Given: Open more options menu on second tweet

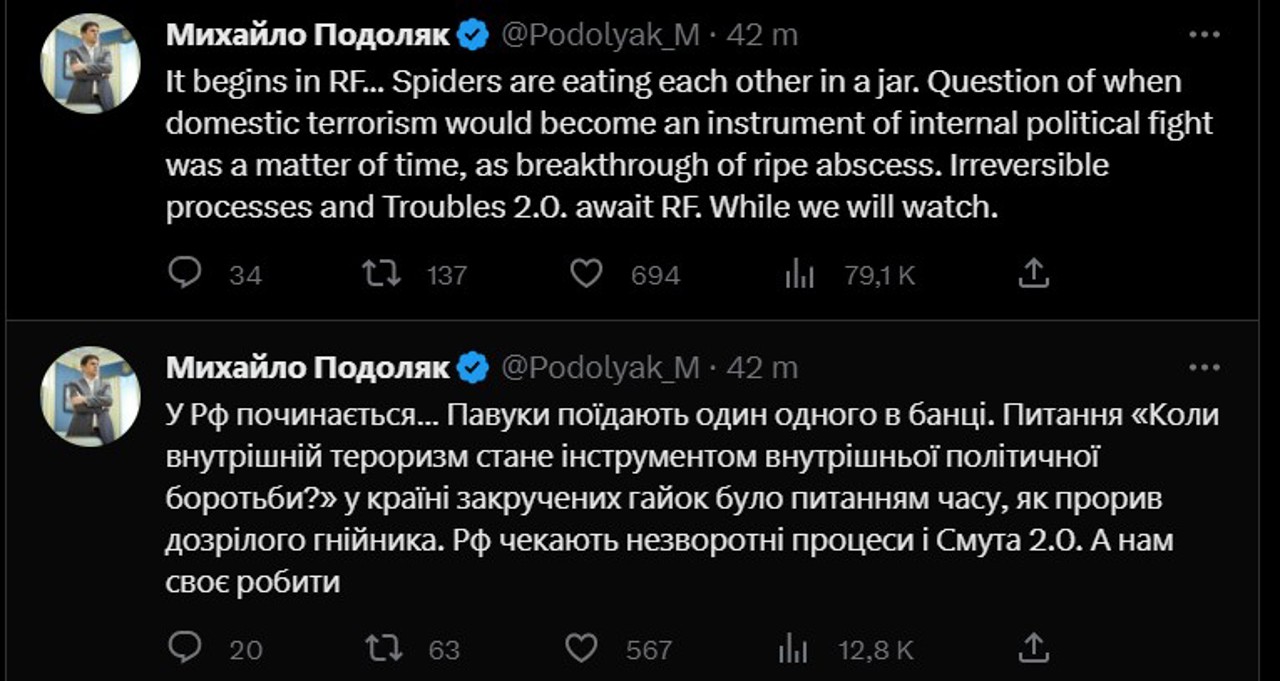Looking at the screenshot, I should 1203,368.
